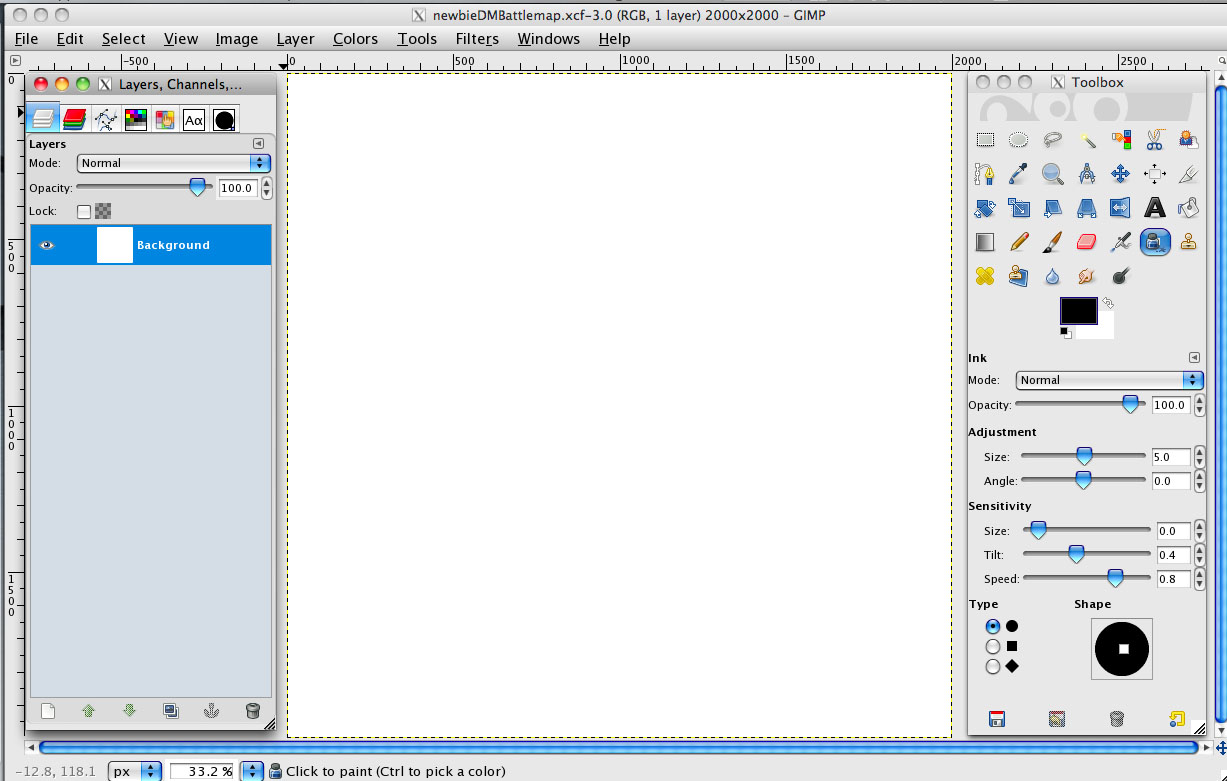Open the Filters menu
This screenshot has height=781, width=1227.
click(477, 39)
